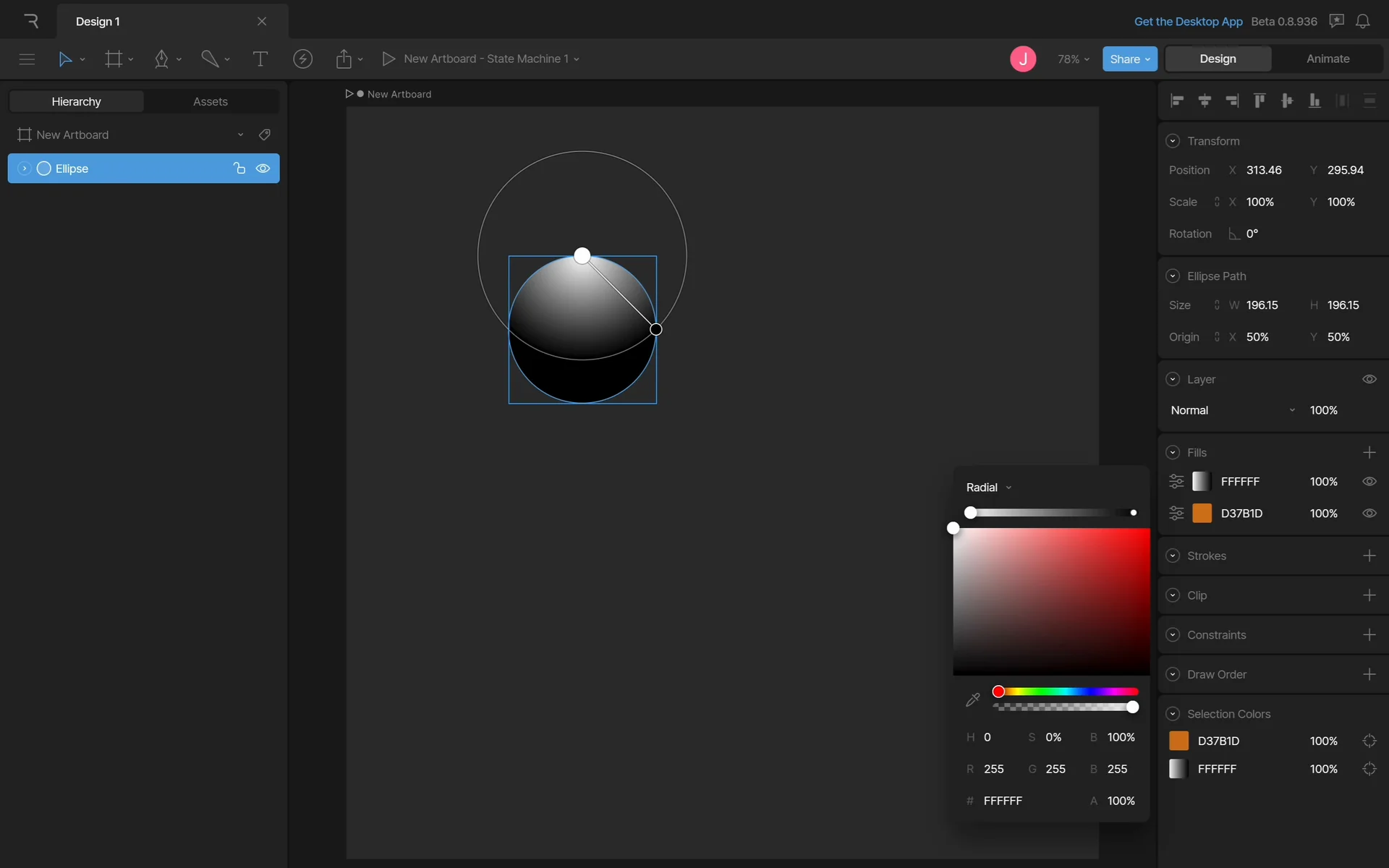Click the Share button
The width and height of the screenshot is (1389, 868).
(1129, 59)
